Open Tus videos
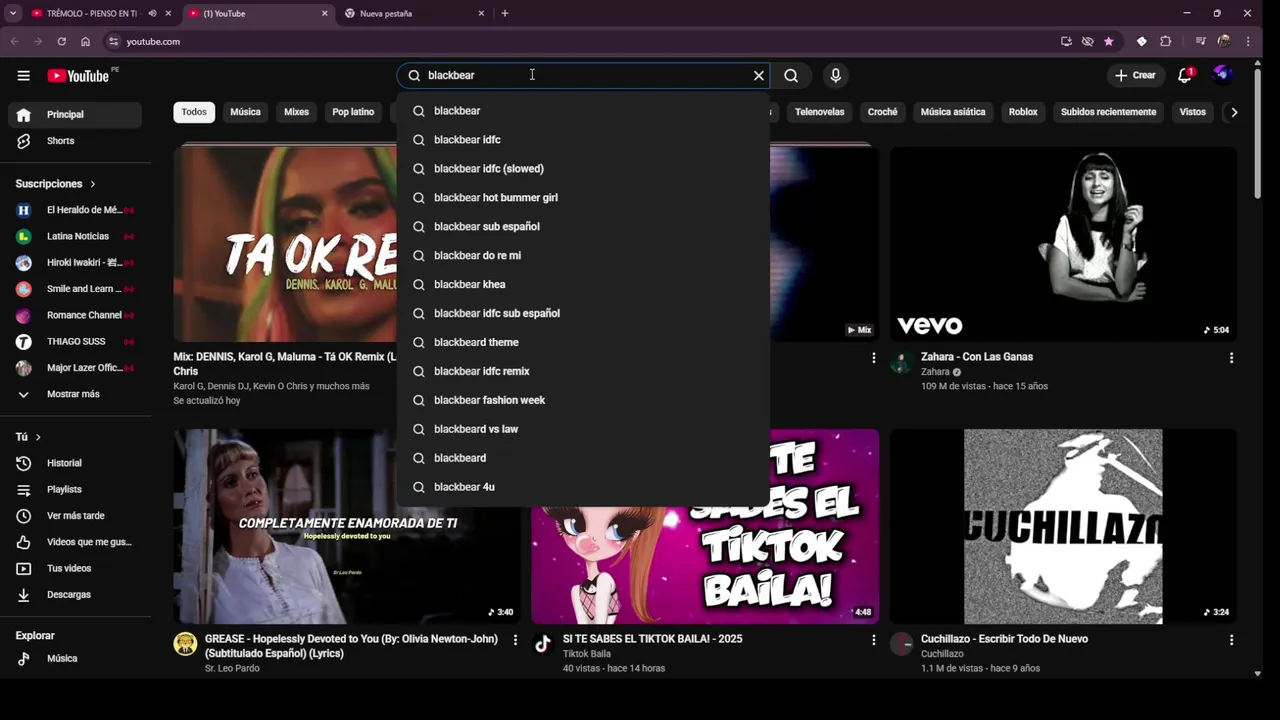The height and width of the screenshot is (720, 1280). (x=75, y=568)
